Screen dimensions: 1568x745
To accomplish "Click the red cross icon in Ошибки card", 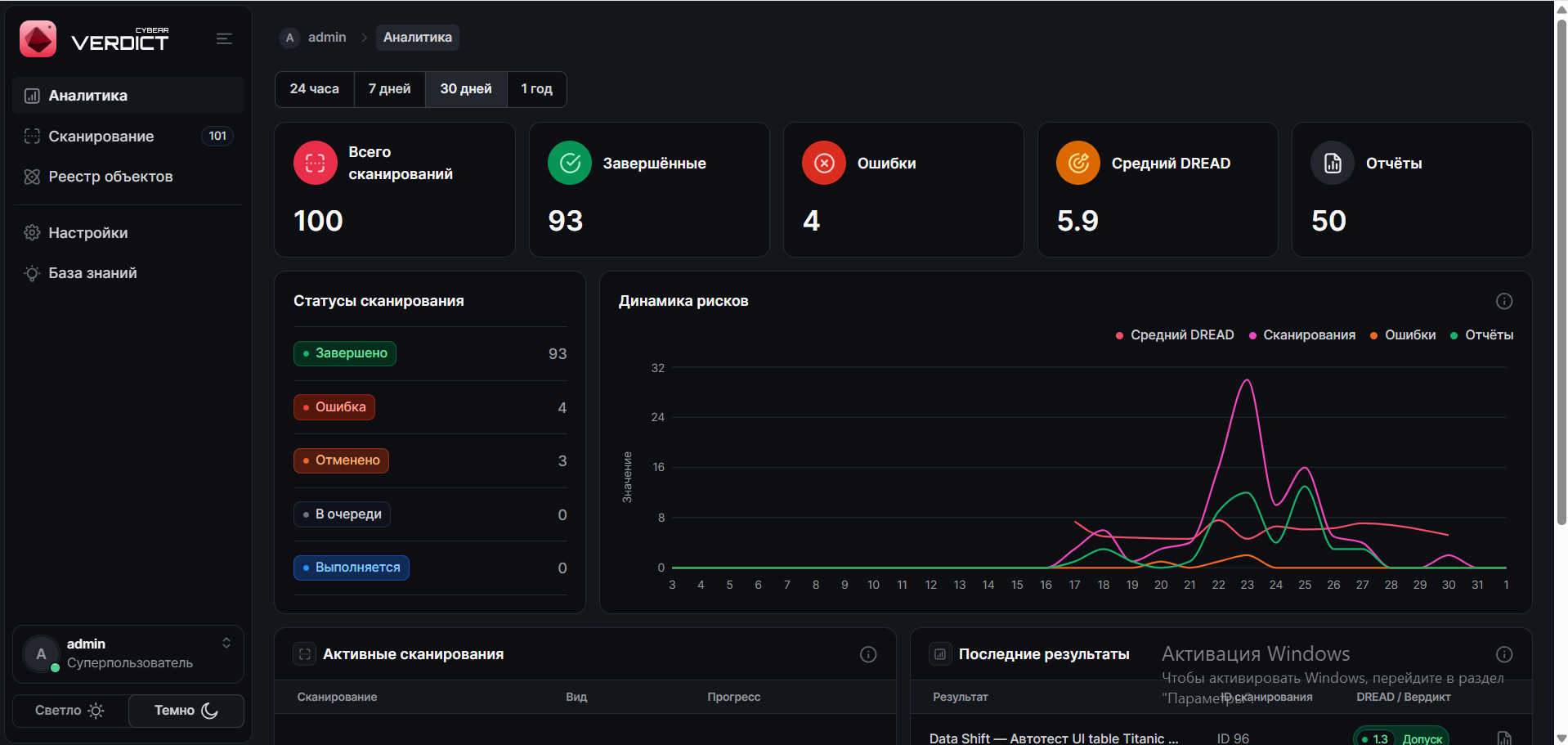I will [x=824, y=163].
